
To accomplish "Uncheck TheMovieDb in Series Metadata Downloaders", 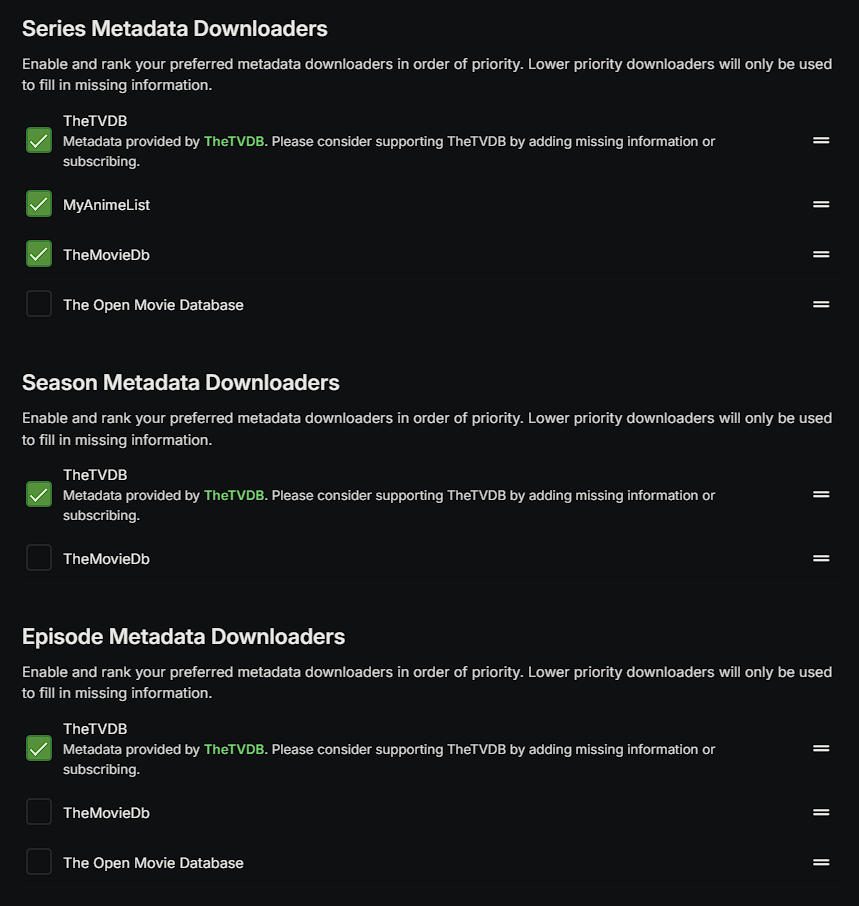I will [x=39, y=254].
